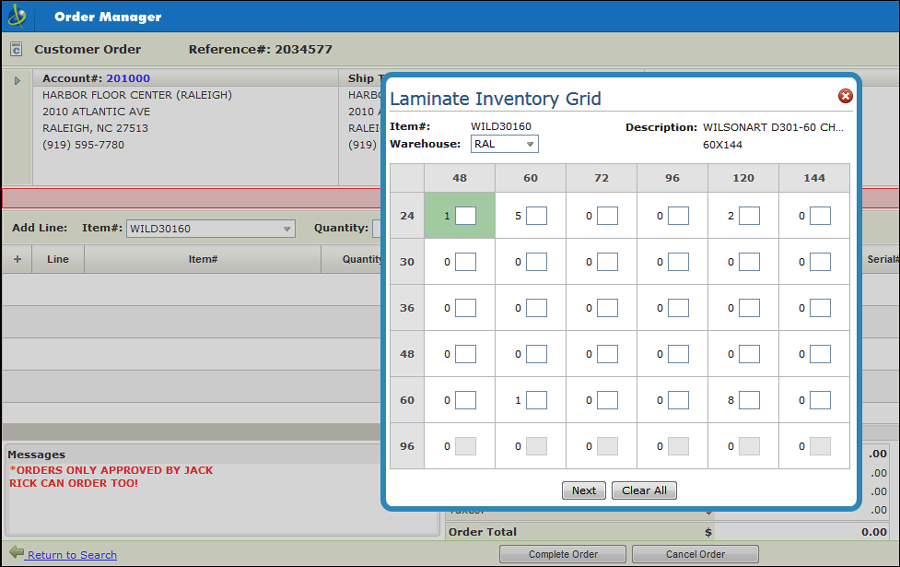Click the Next button
Viewport: 900px width, 567px height.
point(584,490)
